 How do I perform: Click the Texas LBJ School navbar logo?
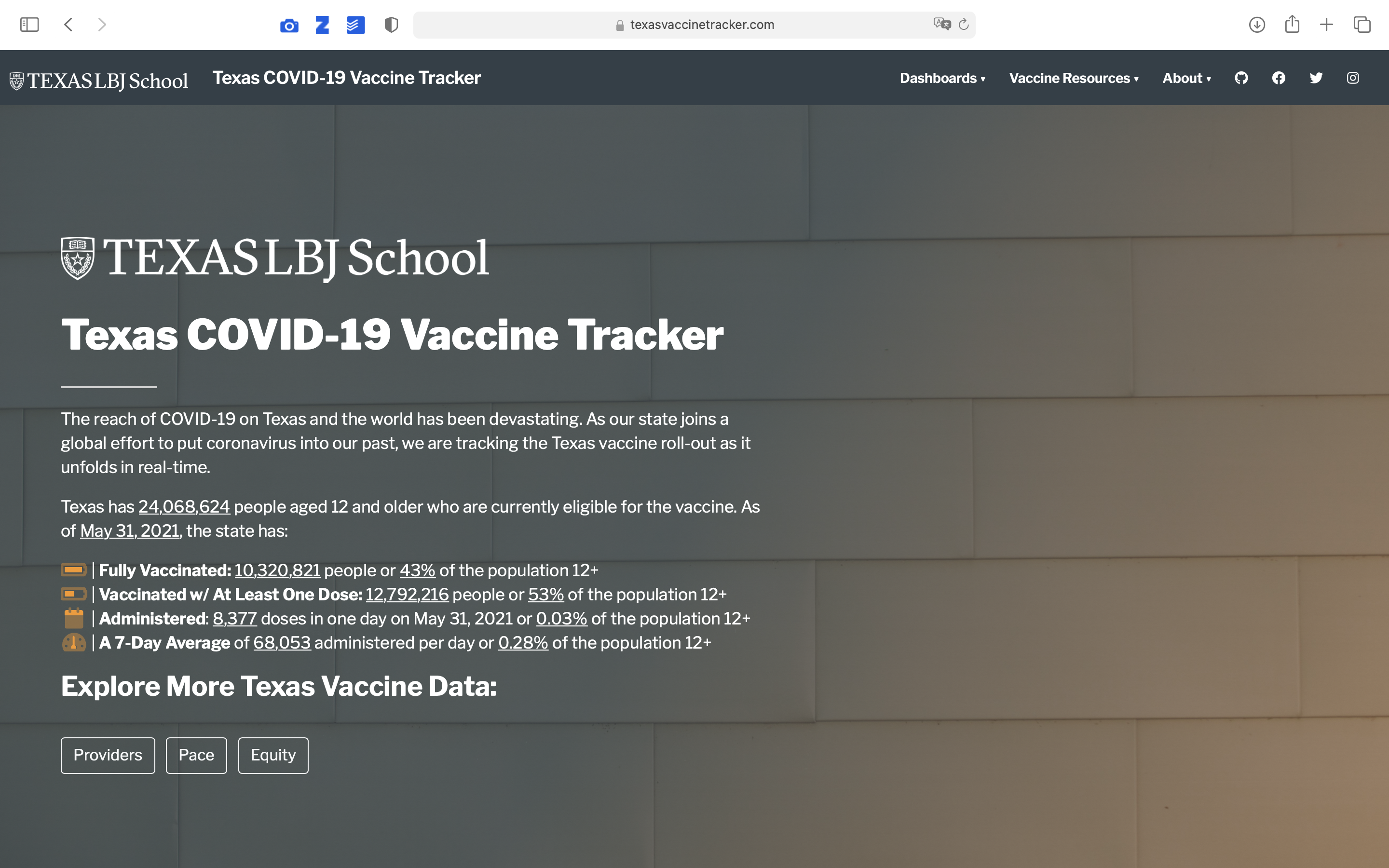tap(99, 81)
